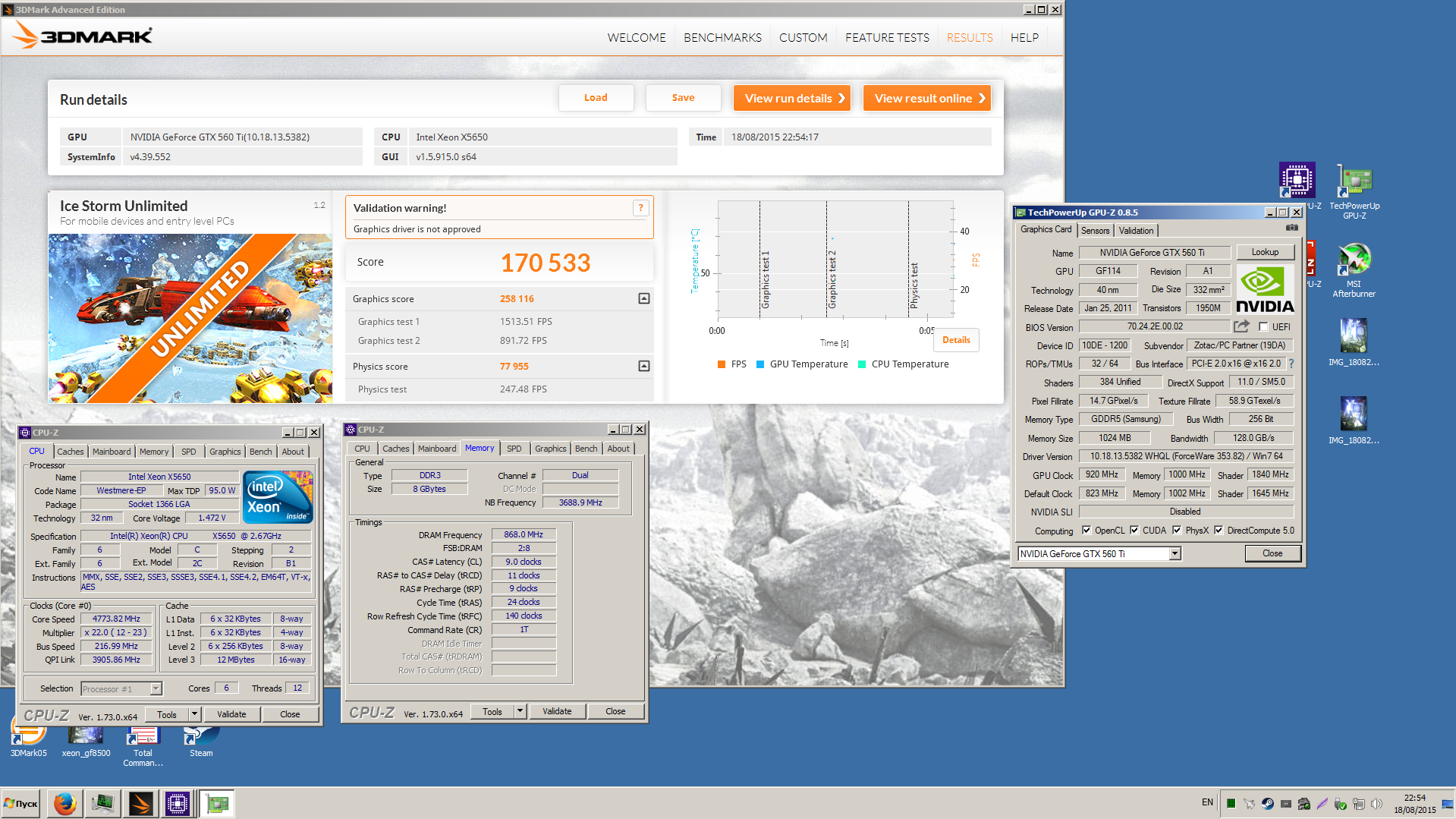Click the orange FPS legend swatch

point(722,364)
